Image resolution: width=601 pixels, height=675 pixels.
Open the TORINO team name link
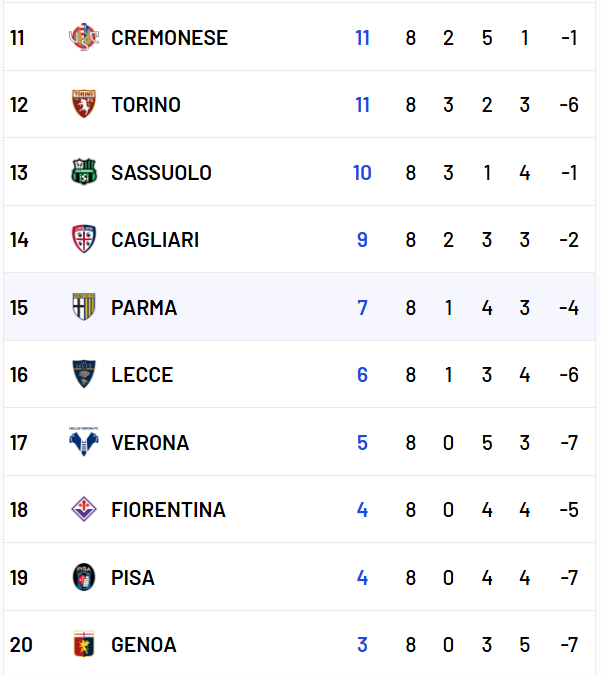point(146,105)
